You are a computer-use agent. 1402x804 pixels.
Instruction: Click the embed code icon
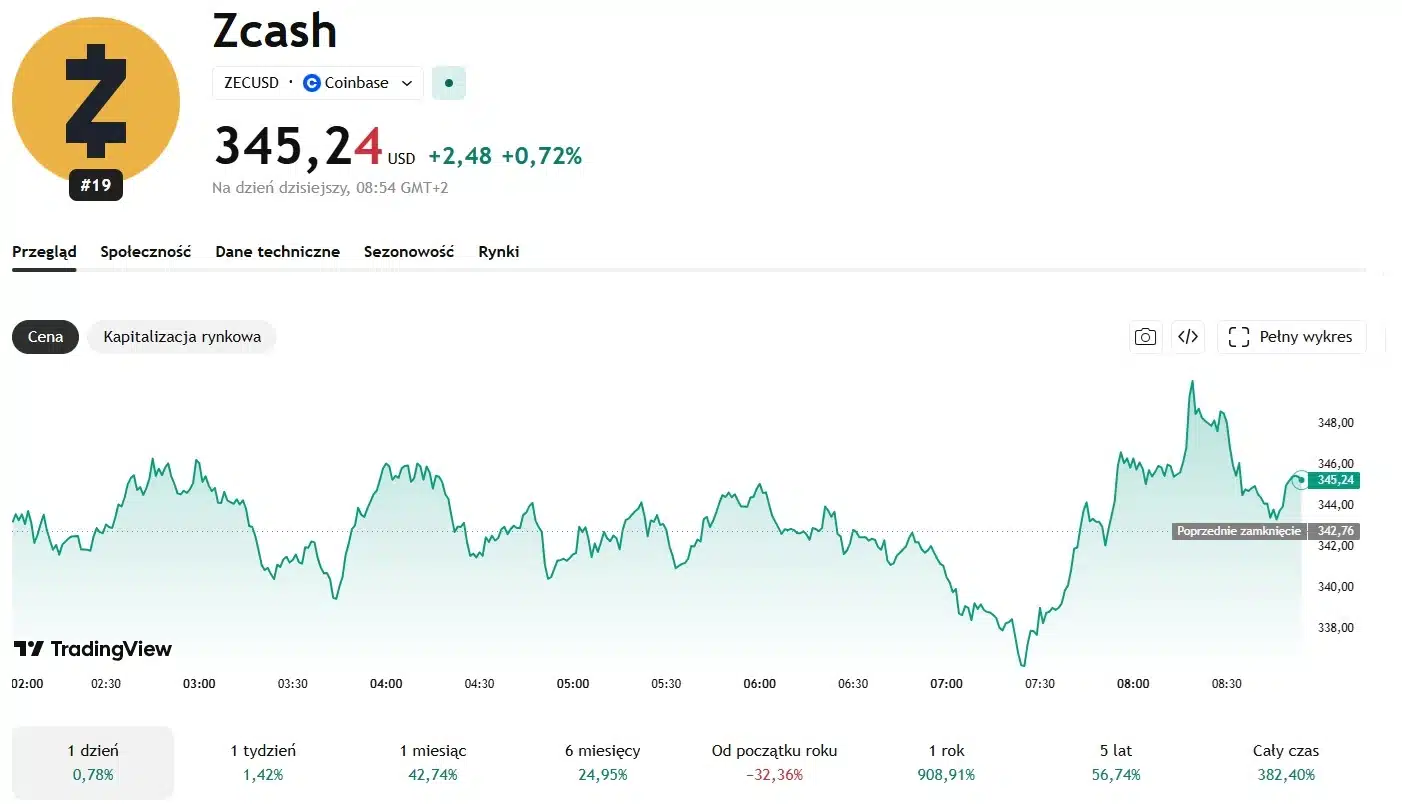1188,337
